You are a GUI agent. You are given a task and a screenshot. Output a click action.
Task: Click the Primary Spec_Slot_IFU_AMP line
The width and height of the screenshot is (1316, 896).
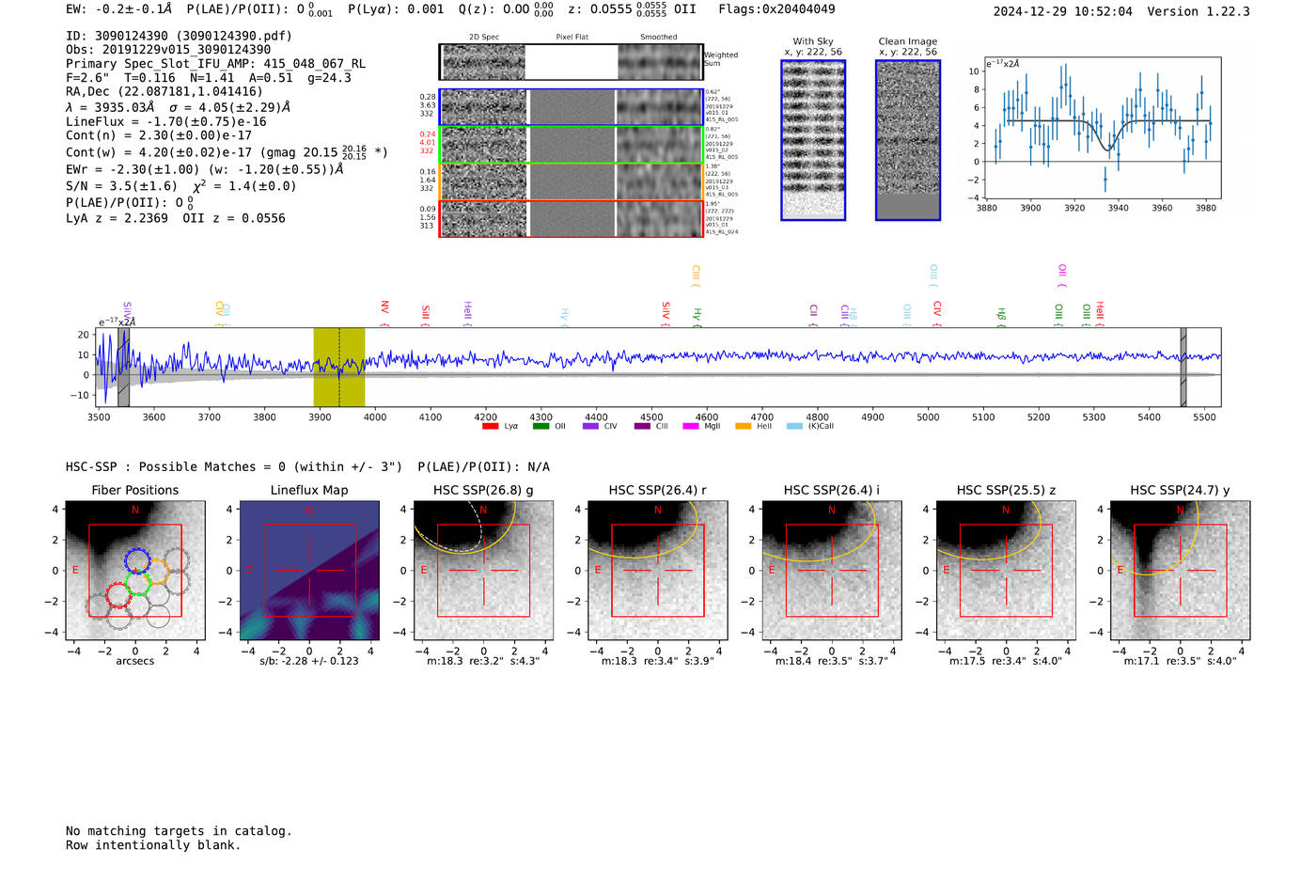point(215,64)
